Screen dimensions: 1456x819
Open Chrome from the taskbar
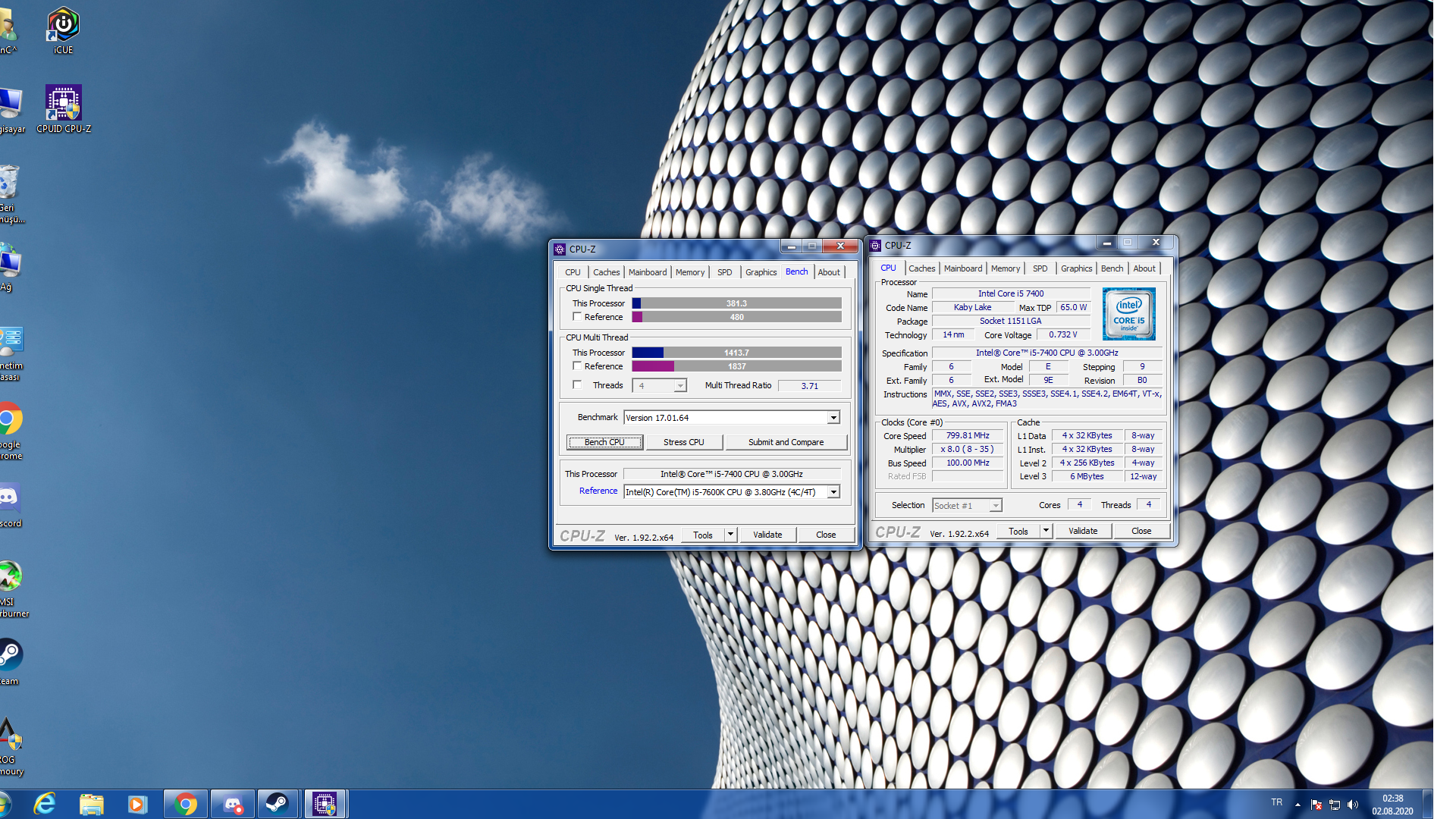185,804
